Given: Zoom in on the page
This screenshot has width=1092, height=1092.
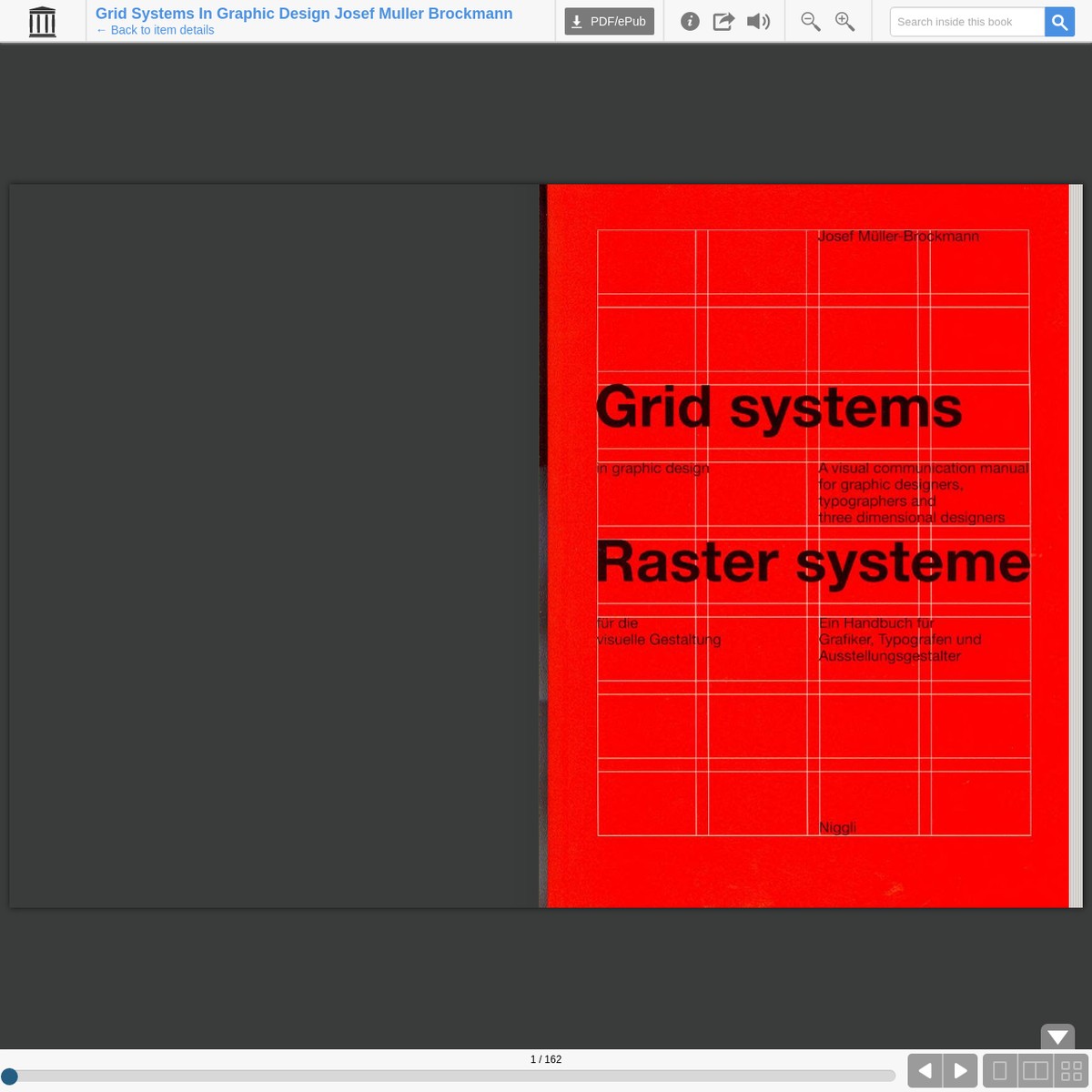Looking at the screenshot, I should click(x=844, y=21).
